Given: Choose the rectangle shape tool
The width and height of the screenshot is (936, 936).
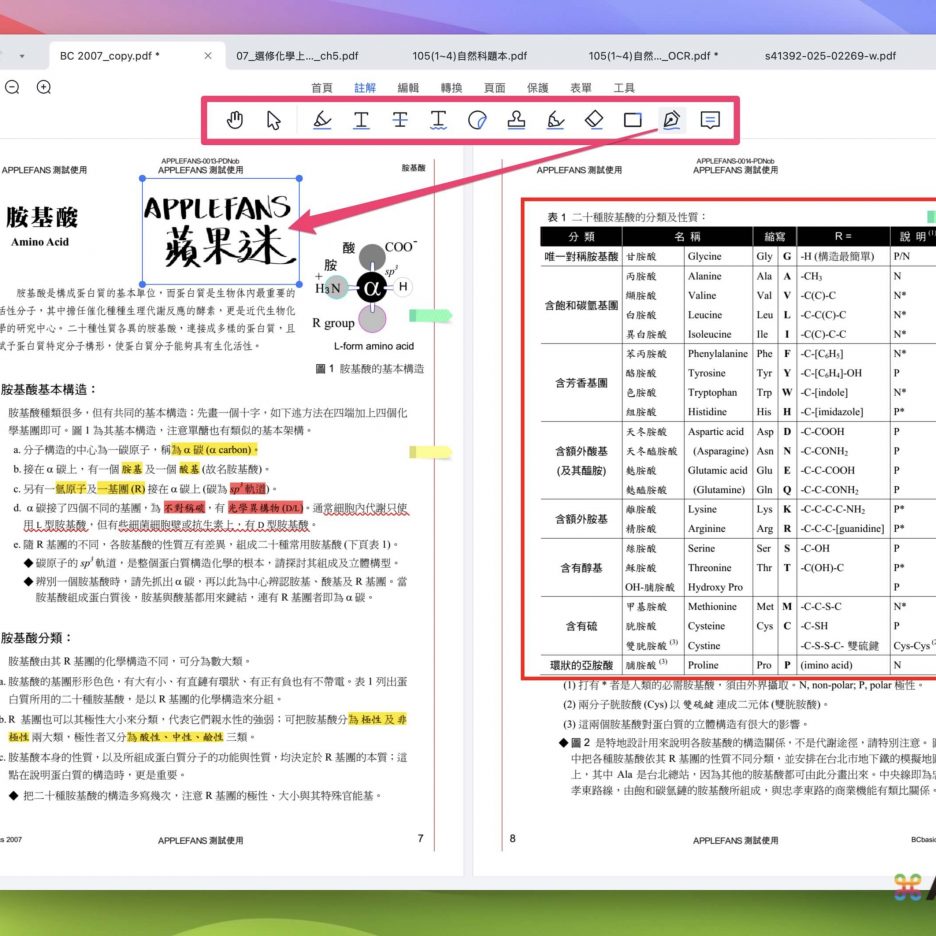Looking at the screenshot, I should pyautogui.click(x=632, y=120).
